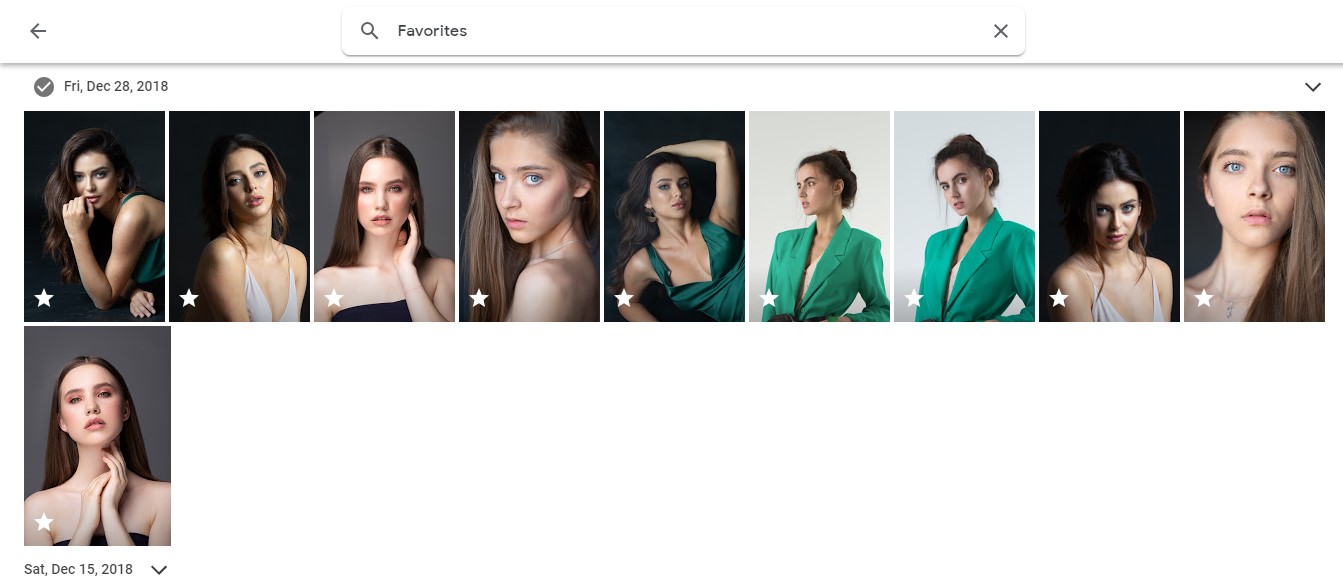
Task: Click star on eighth photo, dark background
Action: click(1059, 298)
